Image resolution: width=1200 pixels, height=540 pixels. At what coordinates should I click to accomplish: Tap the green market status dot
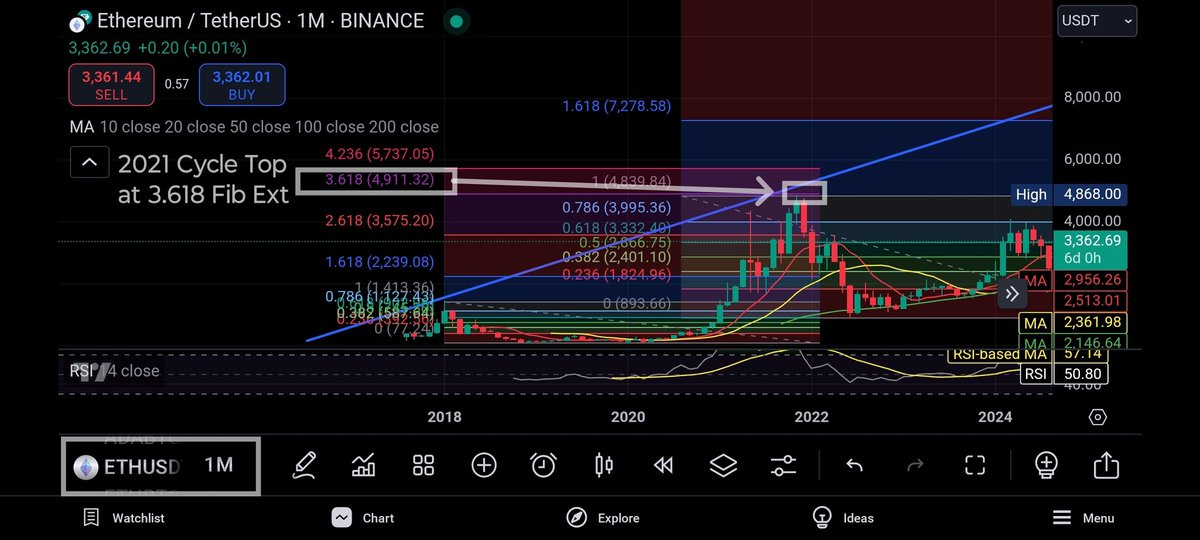click(456, 20)
